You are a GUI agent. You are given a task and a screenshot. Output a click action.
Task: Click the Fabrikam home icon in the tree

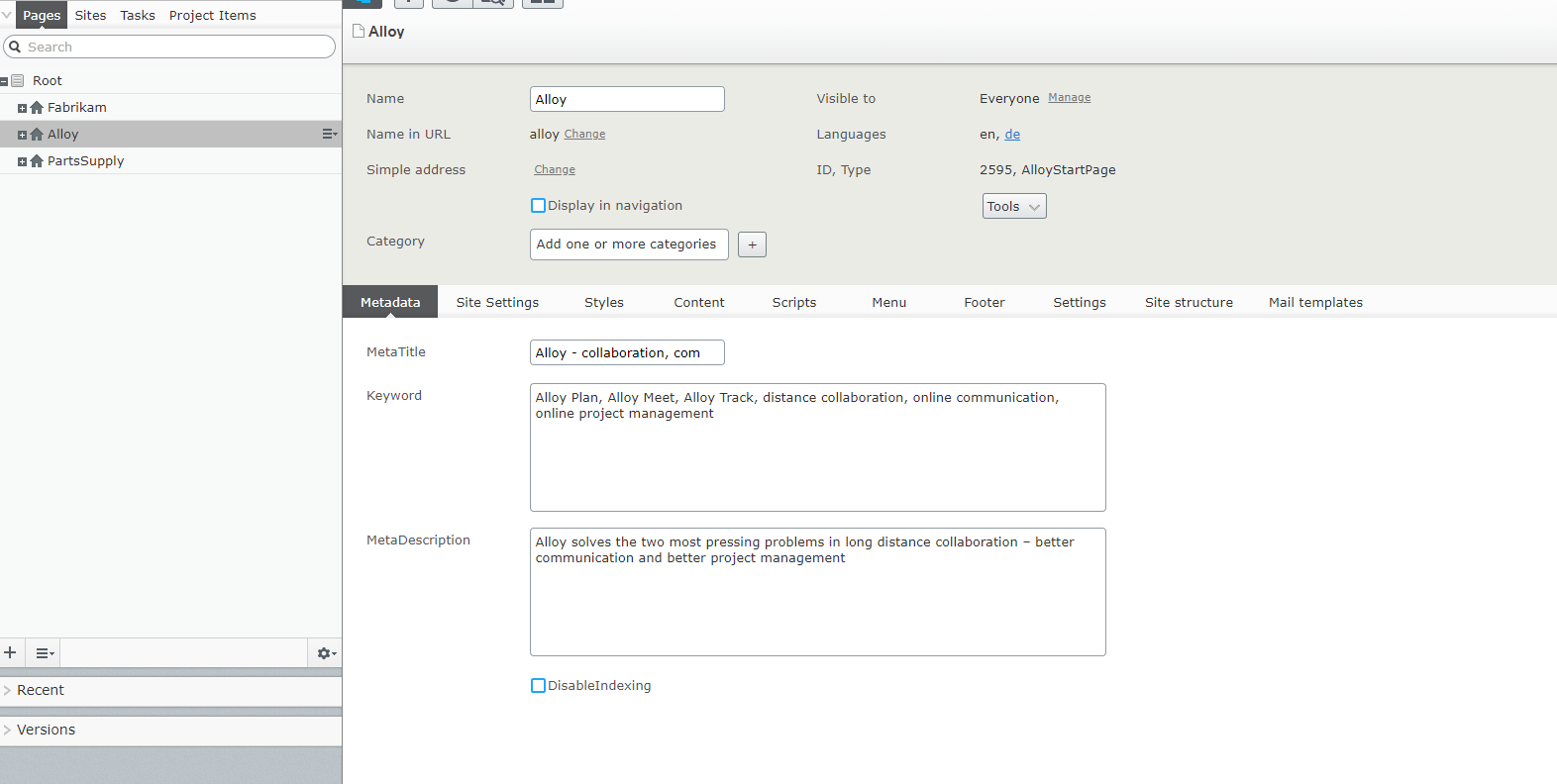pyautogui.click(x=37, y=108)
